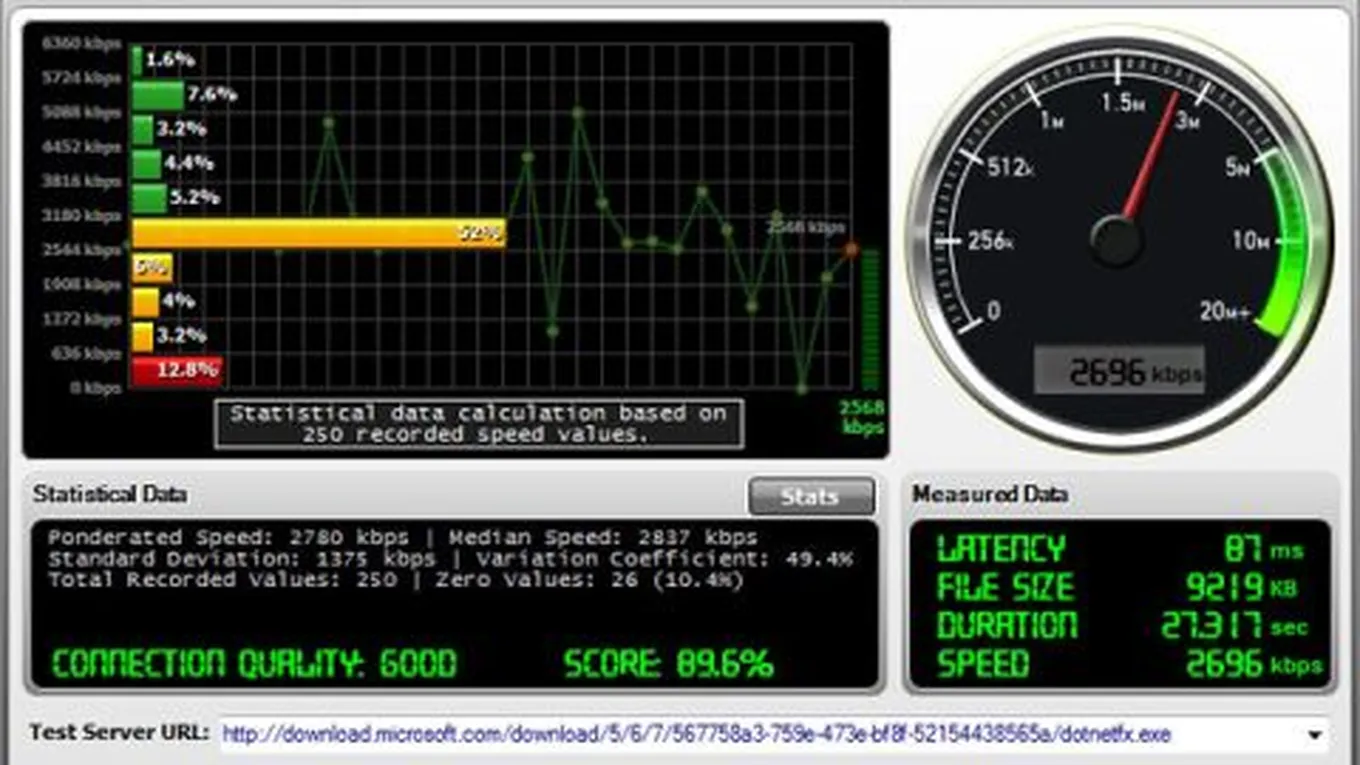Click the Connection Quality: GOOD readout

coord(254,664)
